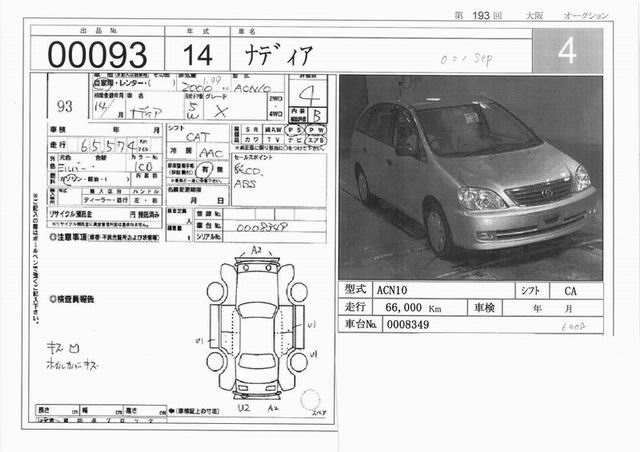
Task: Click the car name ナディア in the header
Action: [x=279, y=55]
